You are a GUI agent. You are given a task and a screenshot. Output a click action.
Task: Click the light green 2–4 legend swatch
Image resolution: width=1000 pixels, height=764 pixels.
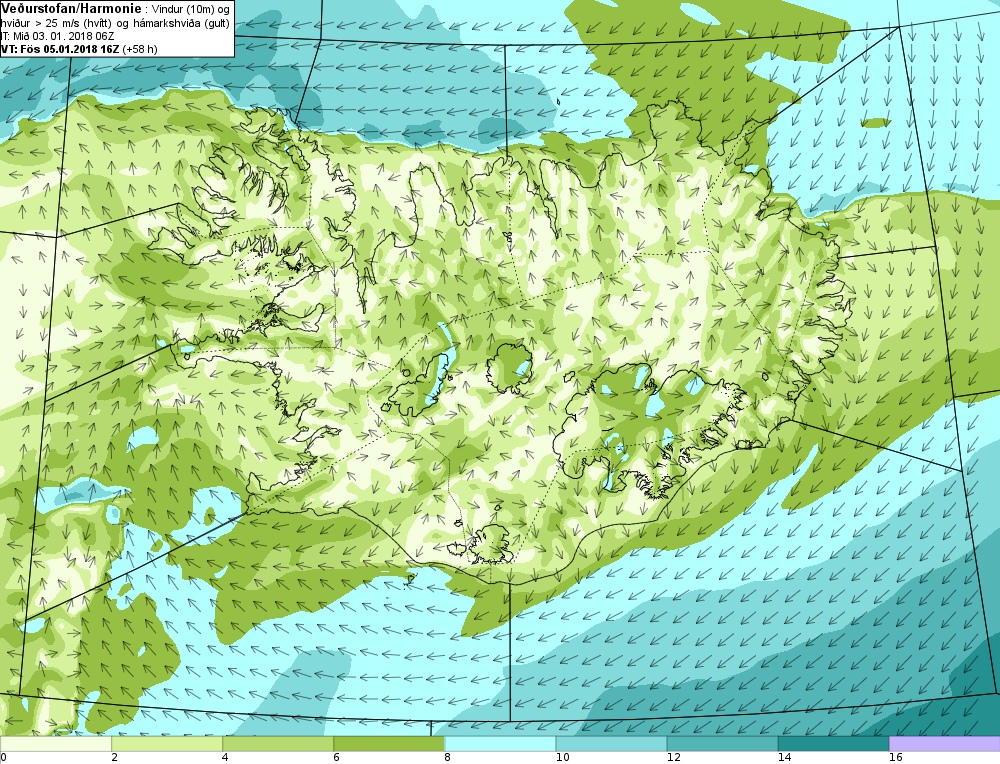coord(166,744)
